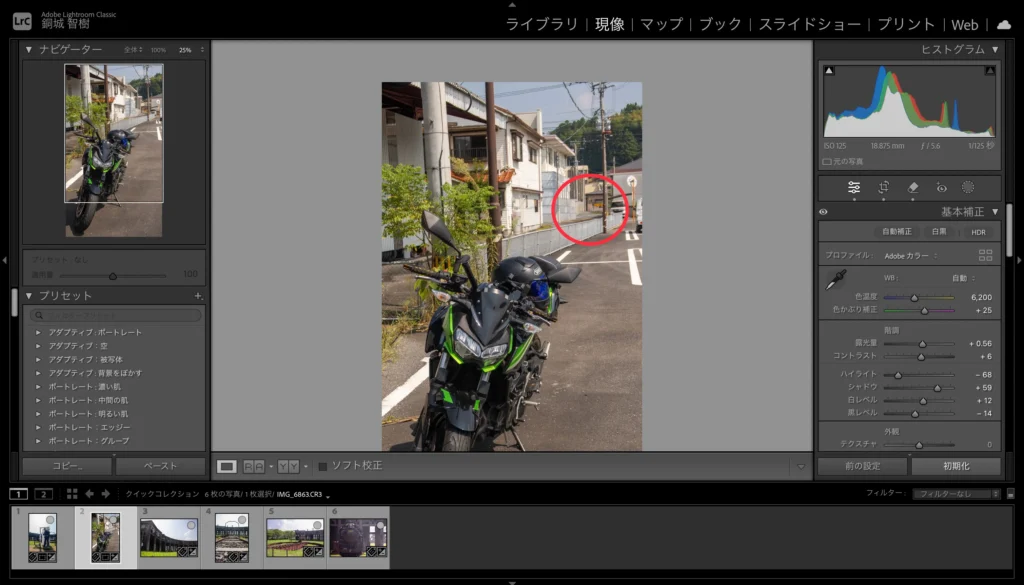Open the Red Eye correction tool
This screenshot has height=585, width=1024.
pyautogui.click(x=940, y=187)
